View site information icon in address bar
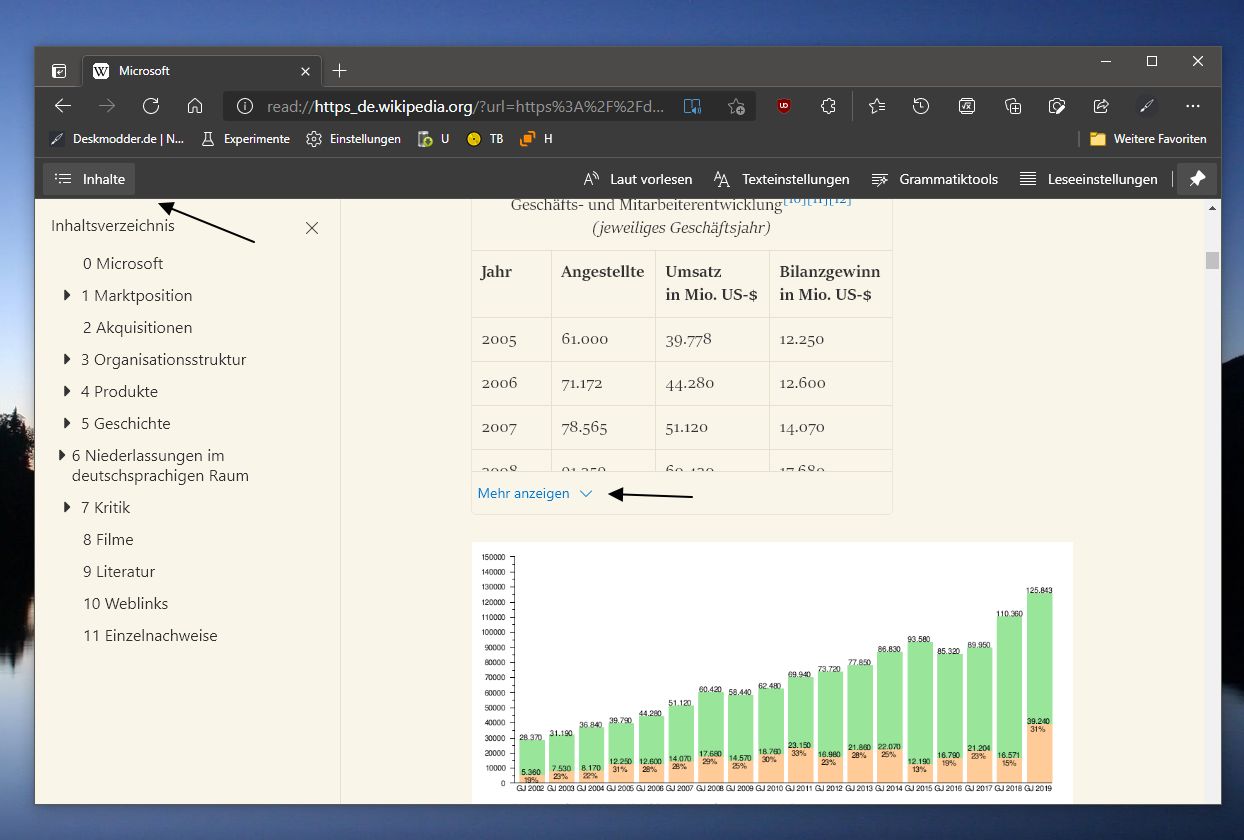Image resolution: width=1244 pixels, height=840 pixels. coord(245,106)
